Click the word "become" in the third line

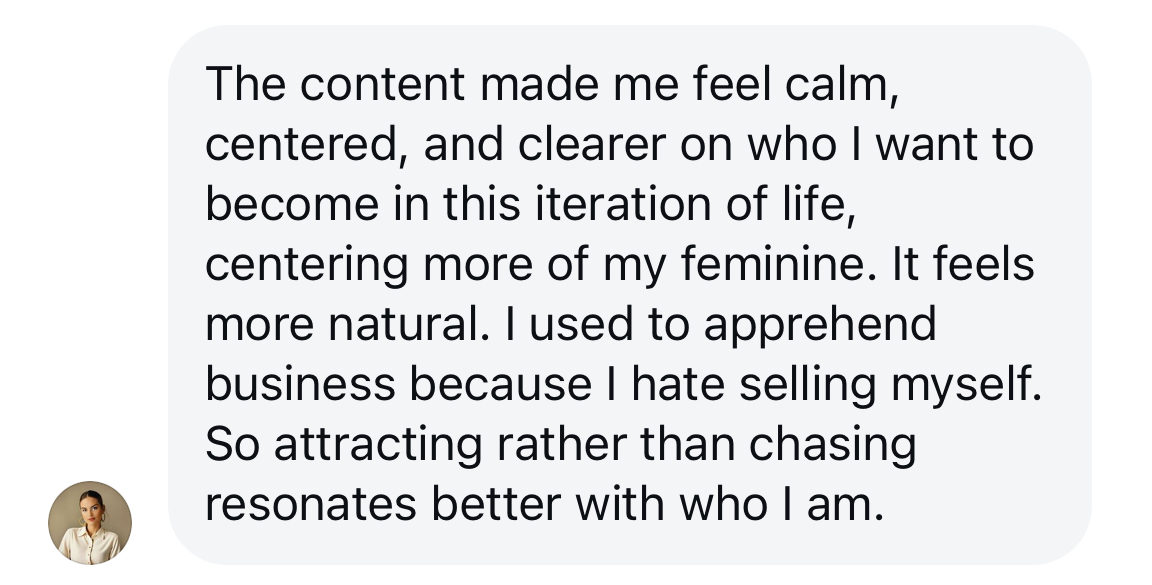tap(292, 204)
